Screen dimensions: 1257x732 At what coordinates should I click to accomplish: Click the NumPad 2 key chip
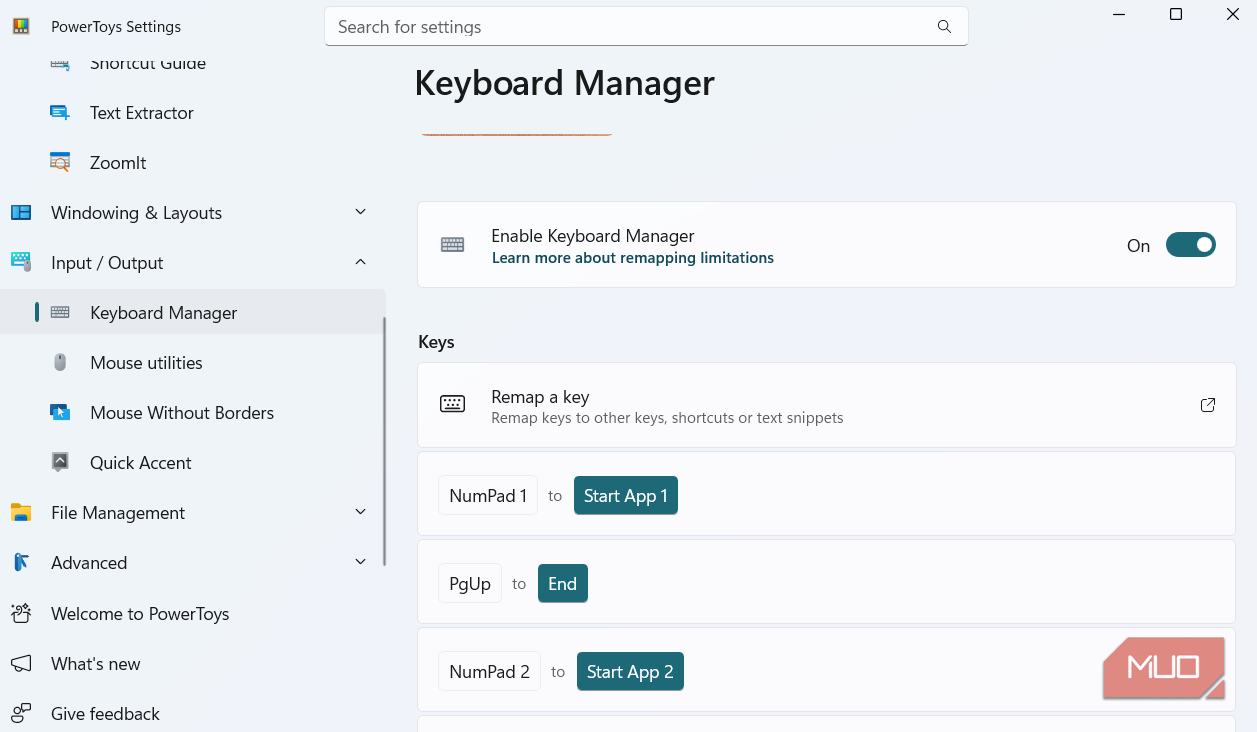coord(490,671)
